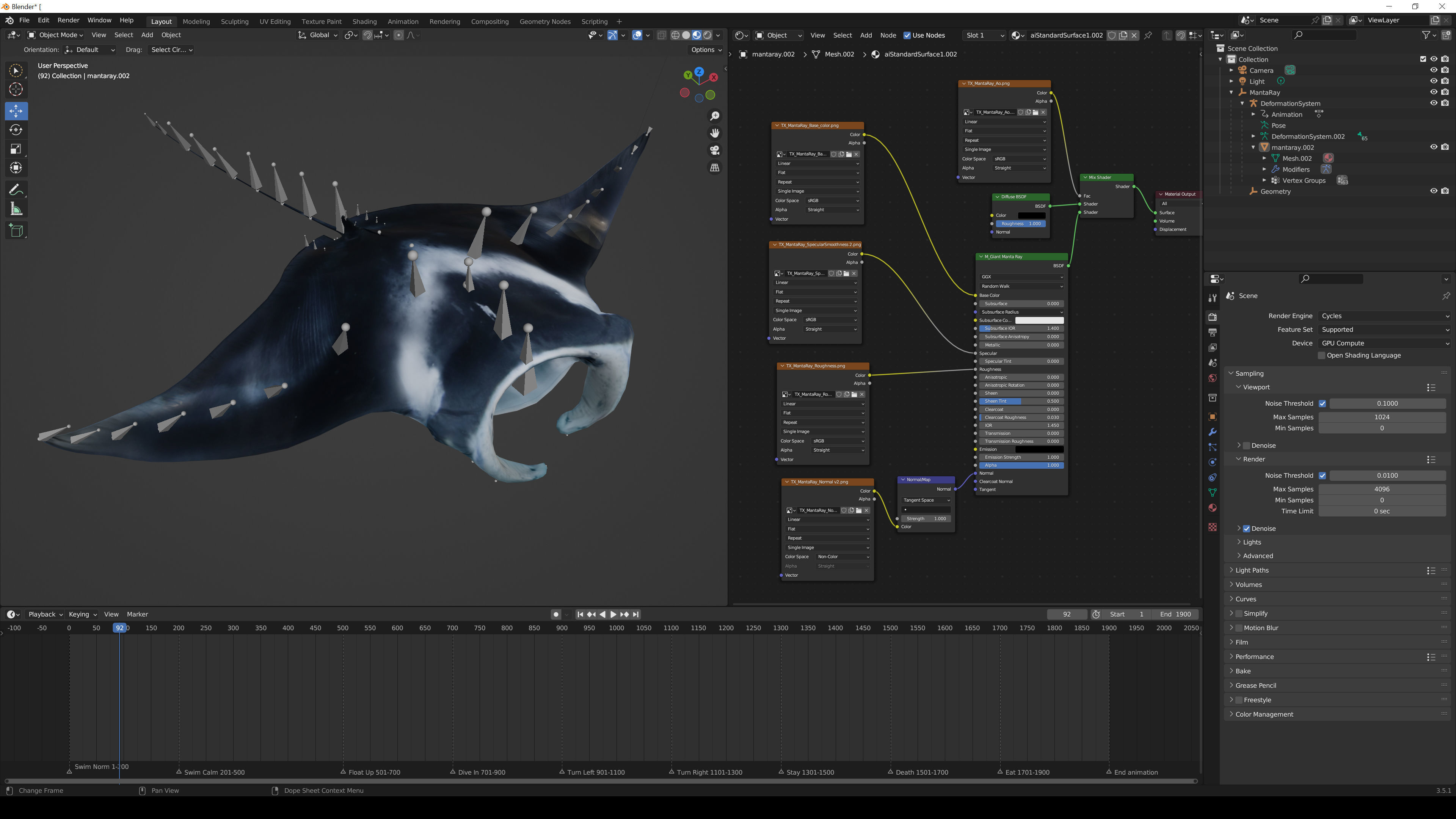This screenshot has height=819, width=1456.
Task: Open the Render menu
Action: click(68, 20)
